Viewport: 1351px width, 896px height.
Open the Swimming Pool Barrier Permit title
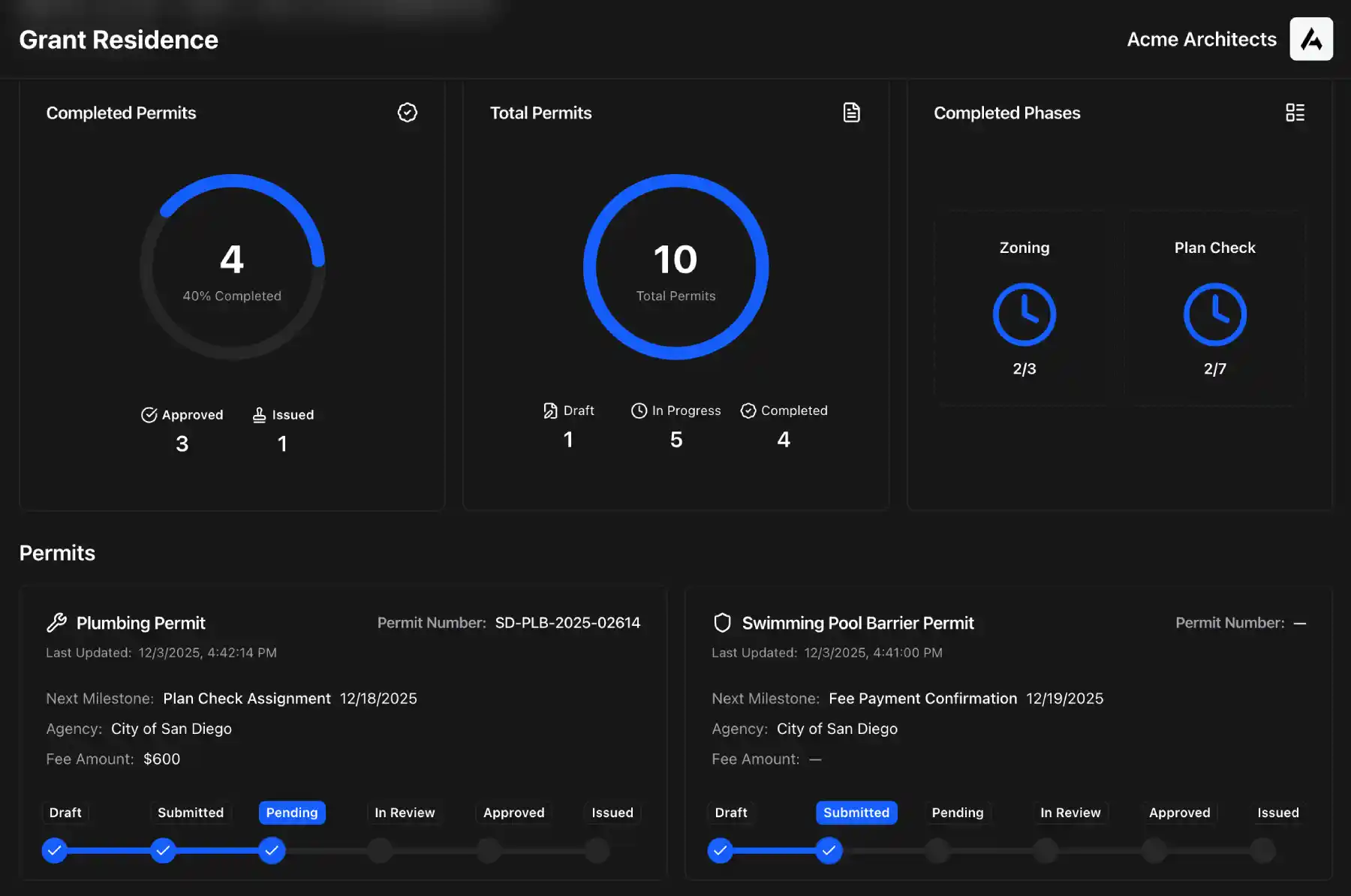[x=857, y=623]
